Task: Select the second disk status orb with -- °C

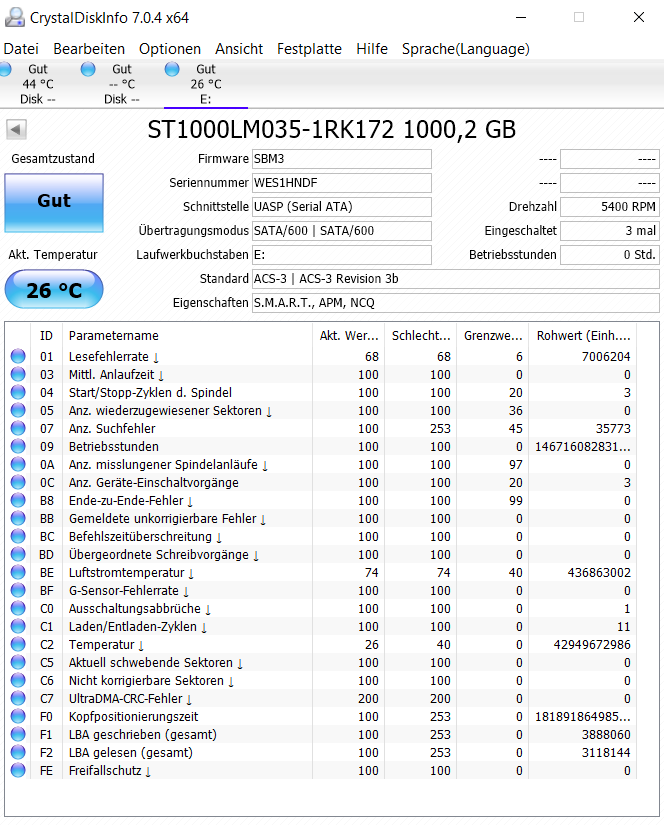Action: click(88, 69)
